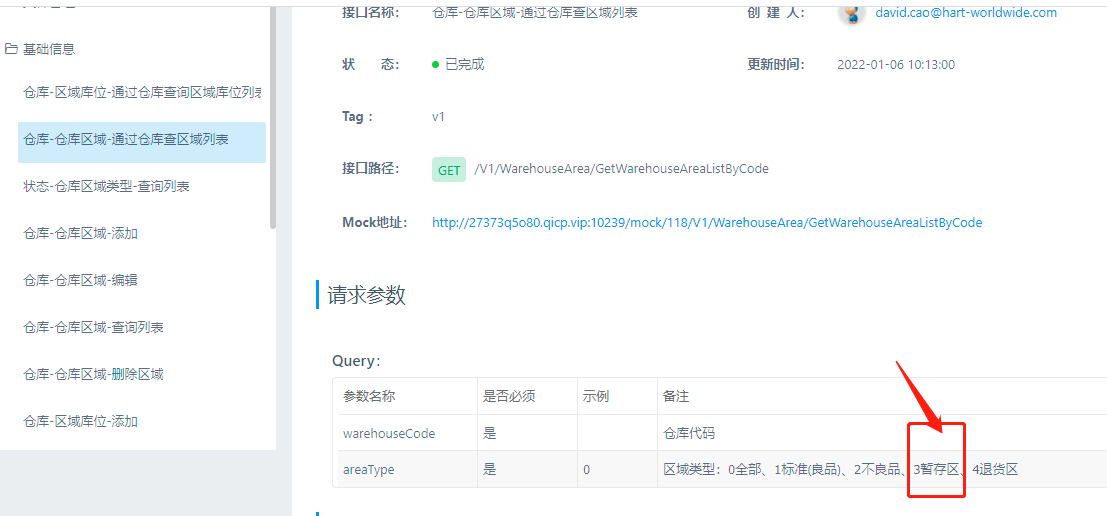1107x516 pixels.
Task: Open the Mock address URL link
Action: [706, 223]
